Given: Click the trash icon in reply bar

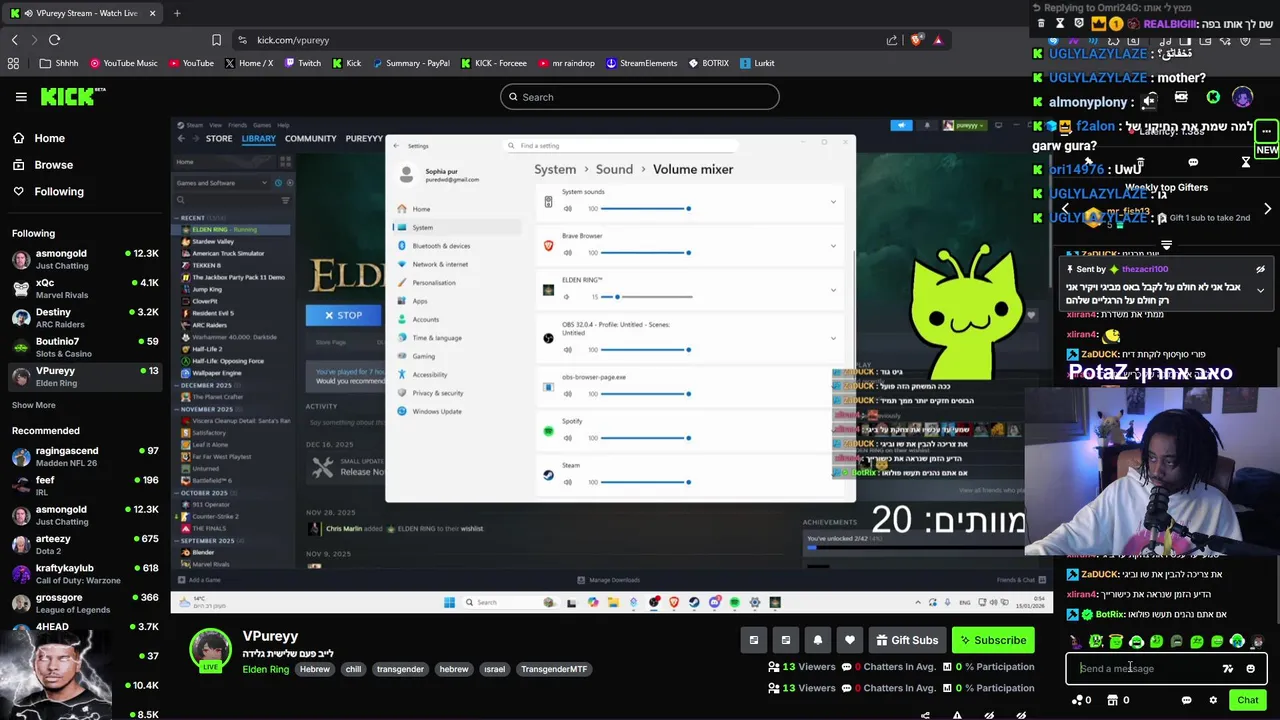Looking at the screenshot, I should point(1041,23).
